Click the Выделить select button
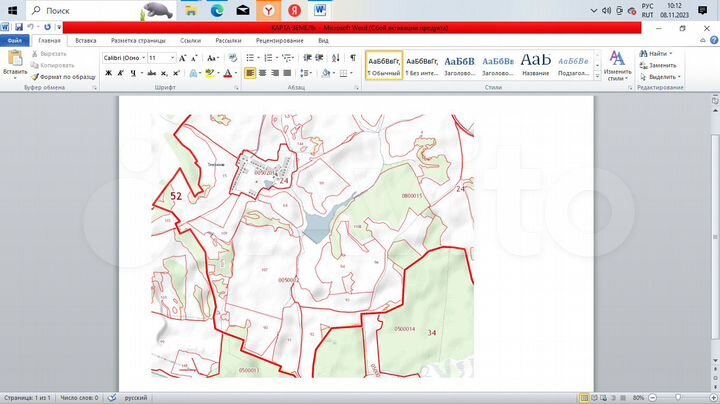This screenshot has width=720, height=404. [660, 77]
